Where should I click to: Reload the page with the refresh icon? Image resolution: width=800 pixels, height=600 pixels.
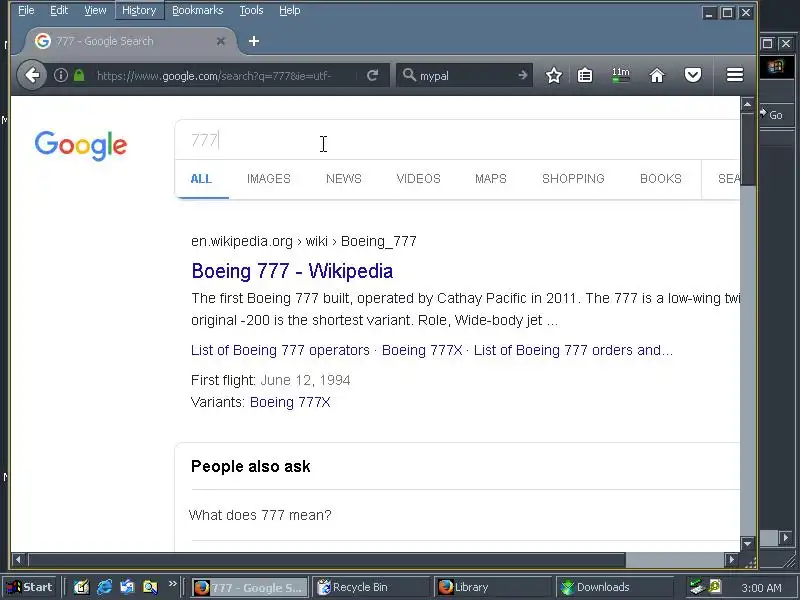(372, 76)
